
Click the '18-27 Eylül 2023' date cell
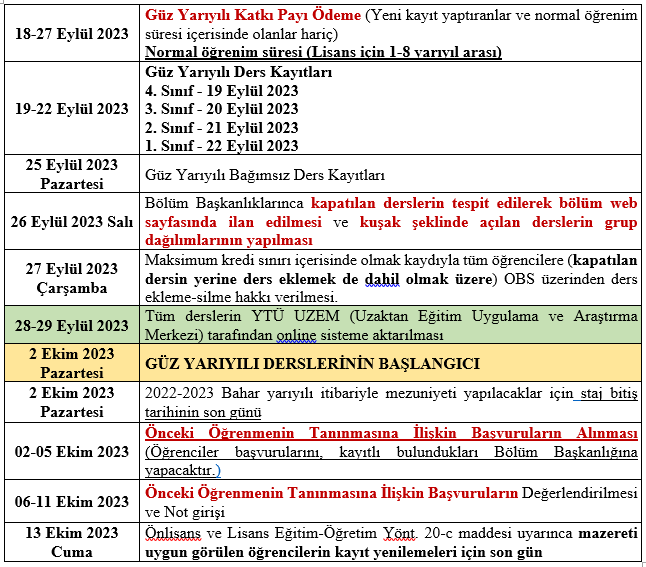point(71,33)
